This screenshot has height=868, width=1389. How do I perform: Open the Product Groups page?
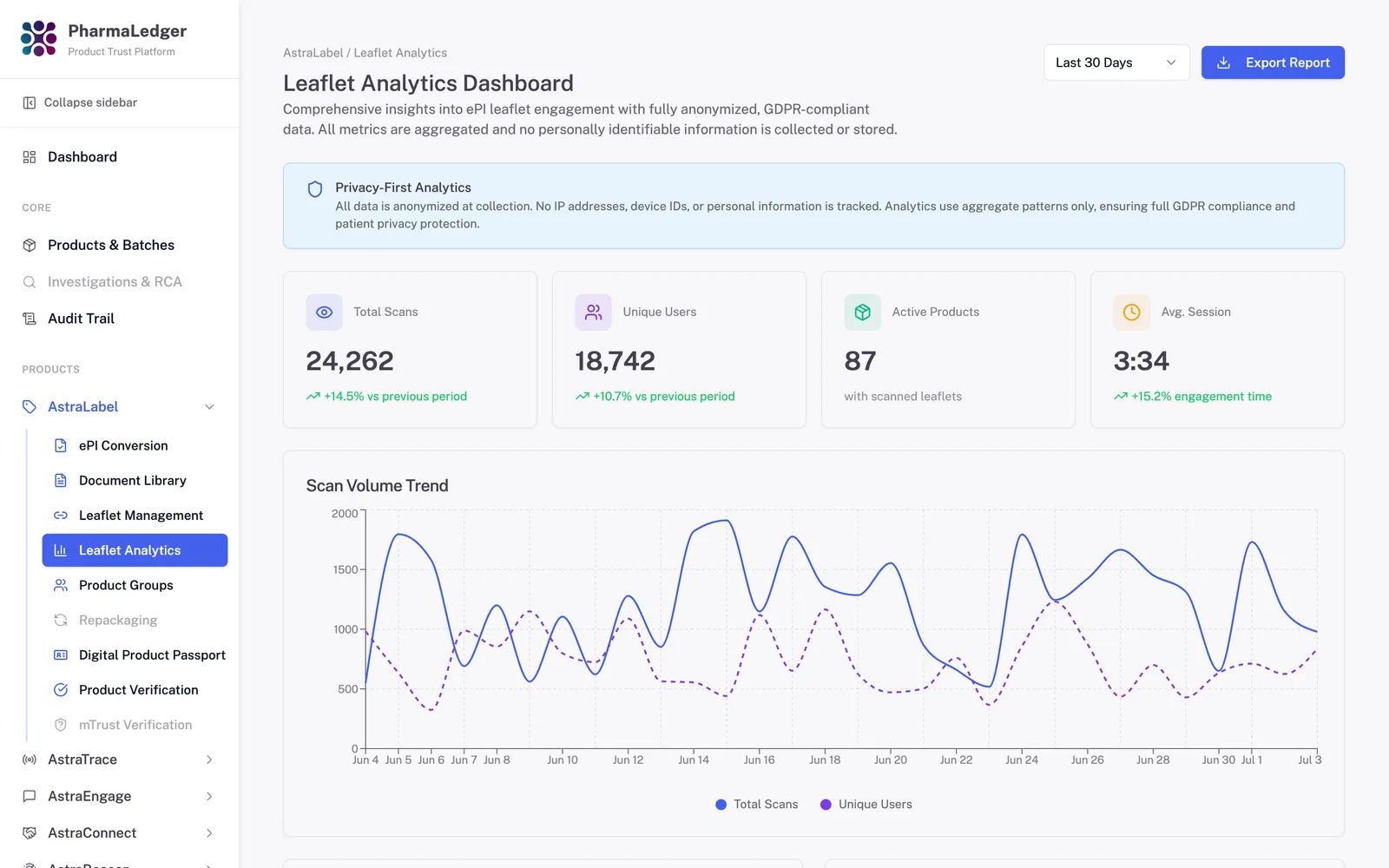[x=135, y=585]
